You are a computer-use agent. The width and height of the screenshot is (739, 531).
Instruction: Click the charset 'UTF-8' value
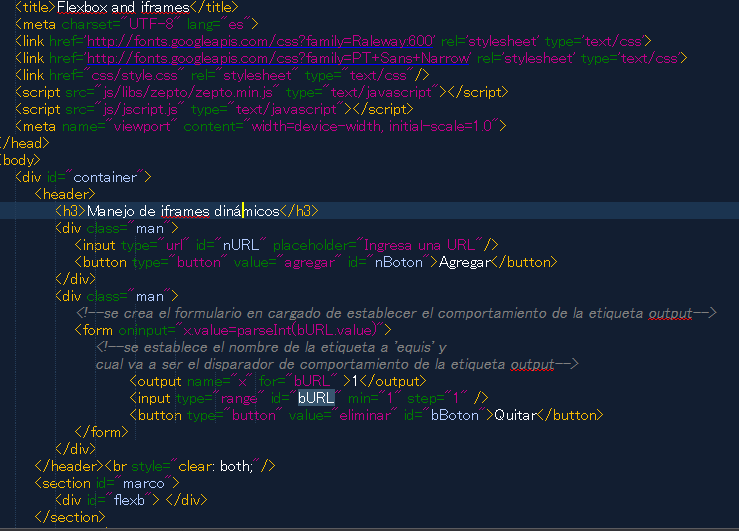point(152,25)
